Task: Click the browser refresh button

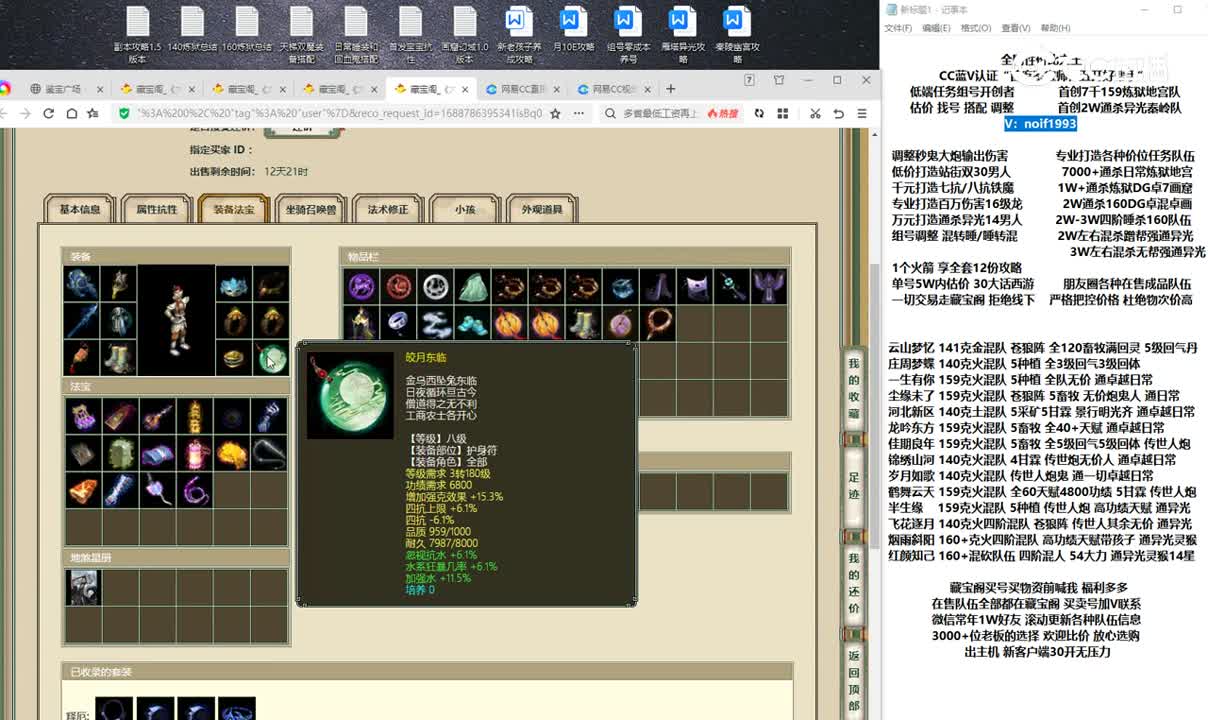Action: (x=48, y=114)
